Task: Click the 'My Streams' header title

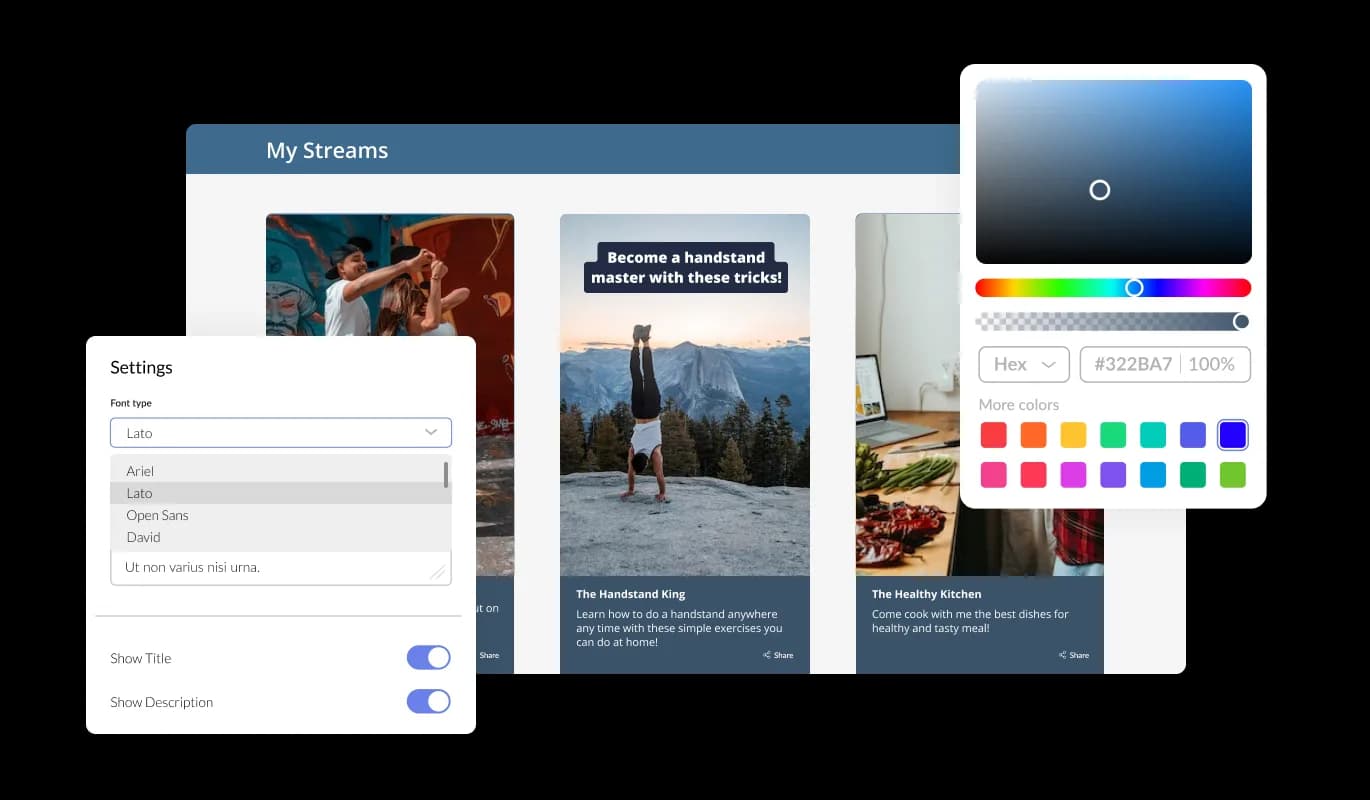Action: [x=327, y=150]
